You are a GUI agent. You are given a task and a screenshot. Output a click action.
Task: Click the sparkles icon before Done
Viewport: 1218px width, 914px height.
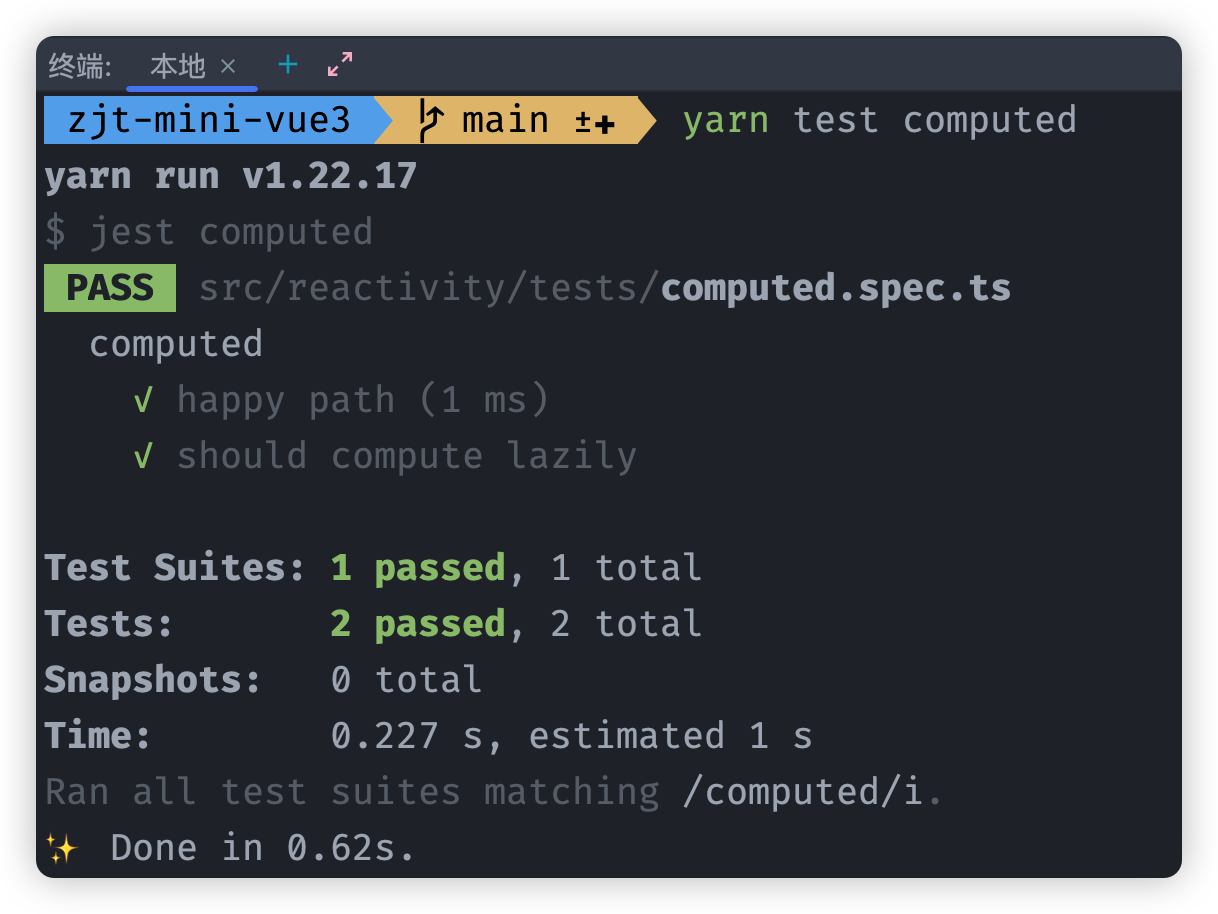[62, 849]
